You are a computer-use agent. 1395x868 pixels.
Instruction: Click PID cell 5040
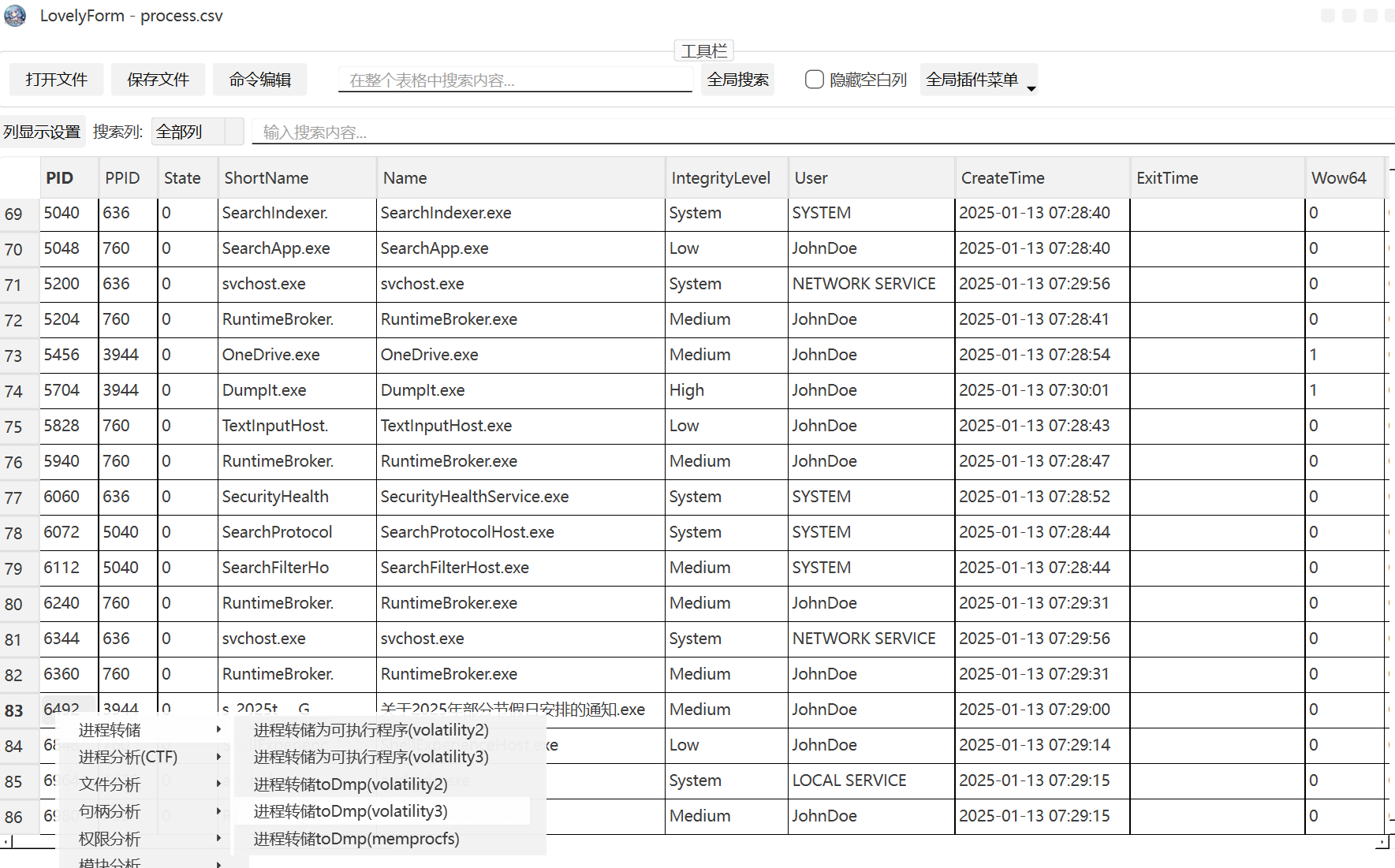tap(69, 213)
